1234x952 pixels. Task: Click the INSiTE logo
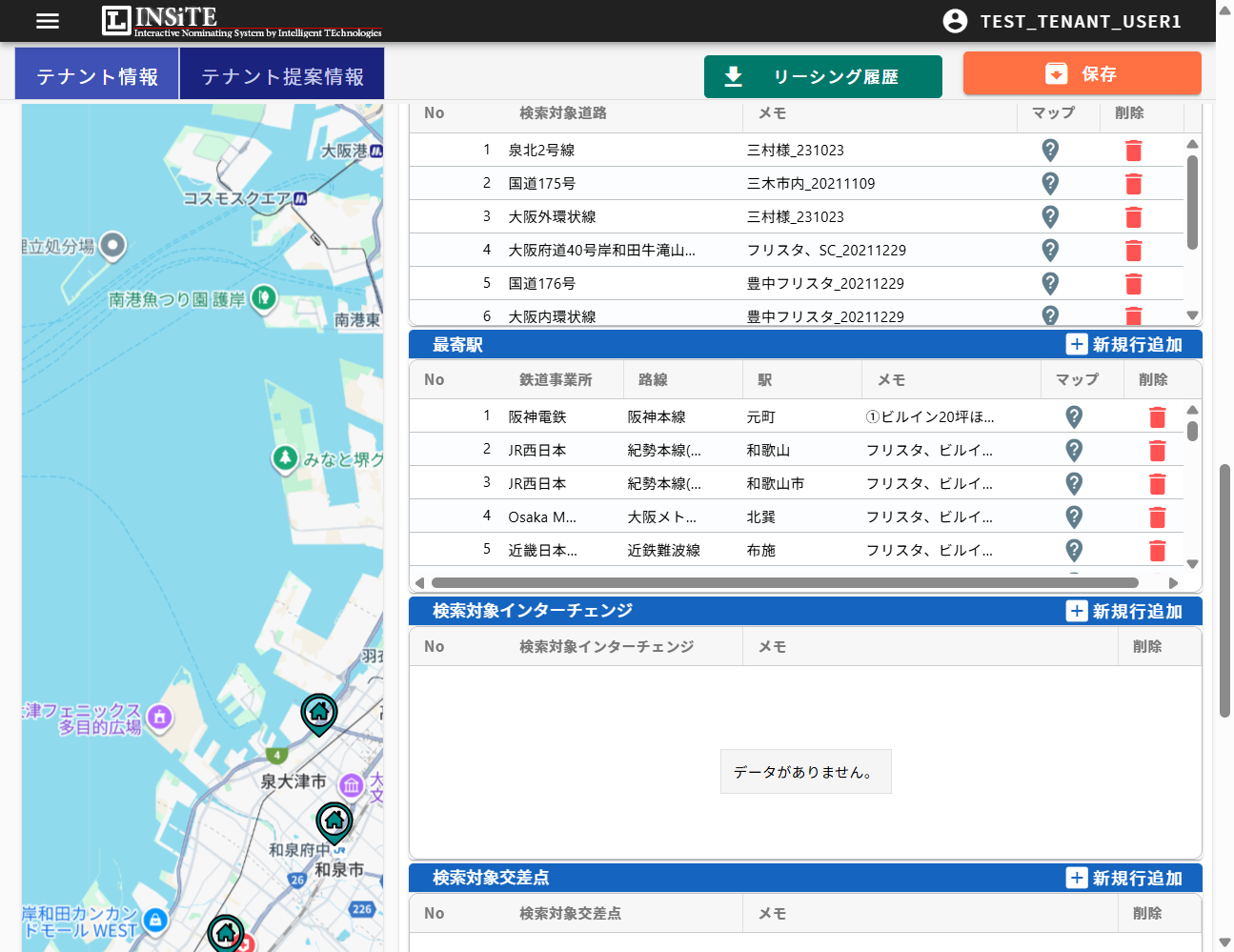click(157, 21)
